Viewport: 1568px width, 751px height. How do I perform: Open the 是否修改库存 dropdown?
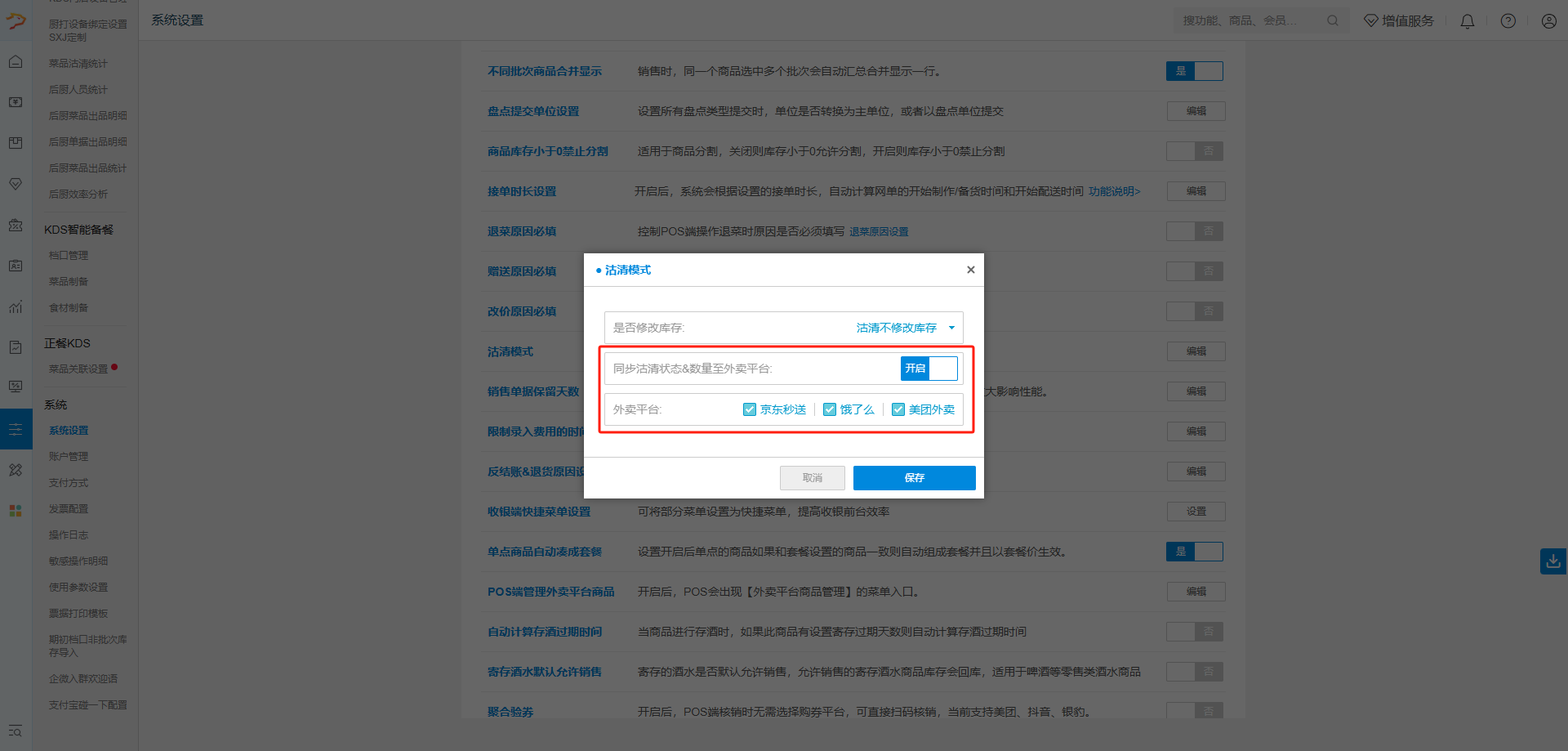[784, 328]
